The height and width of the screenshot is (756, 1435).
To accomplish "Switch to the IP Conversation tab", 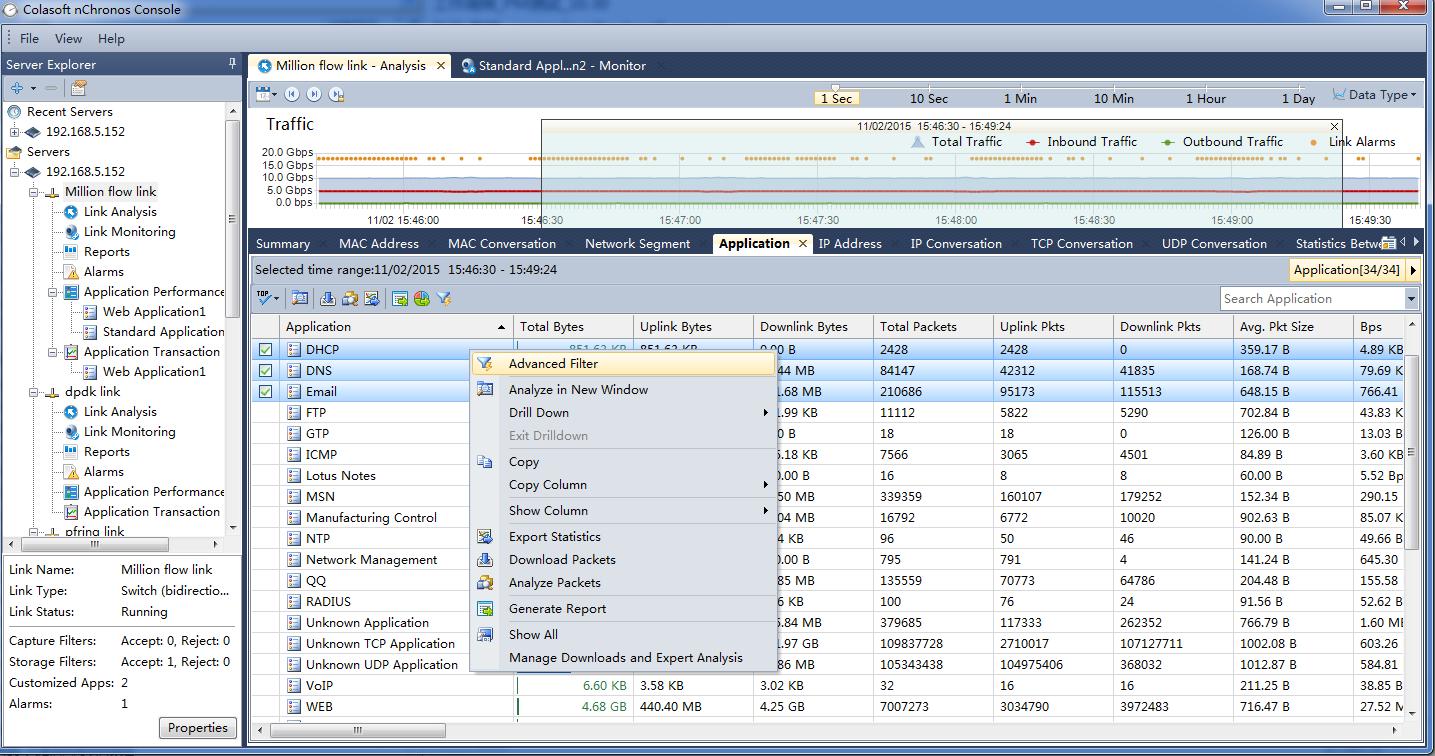I will (x=956, y=243).
